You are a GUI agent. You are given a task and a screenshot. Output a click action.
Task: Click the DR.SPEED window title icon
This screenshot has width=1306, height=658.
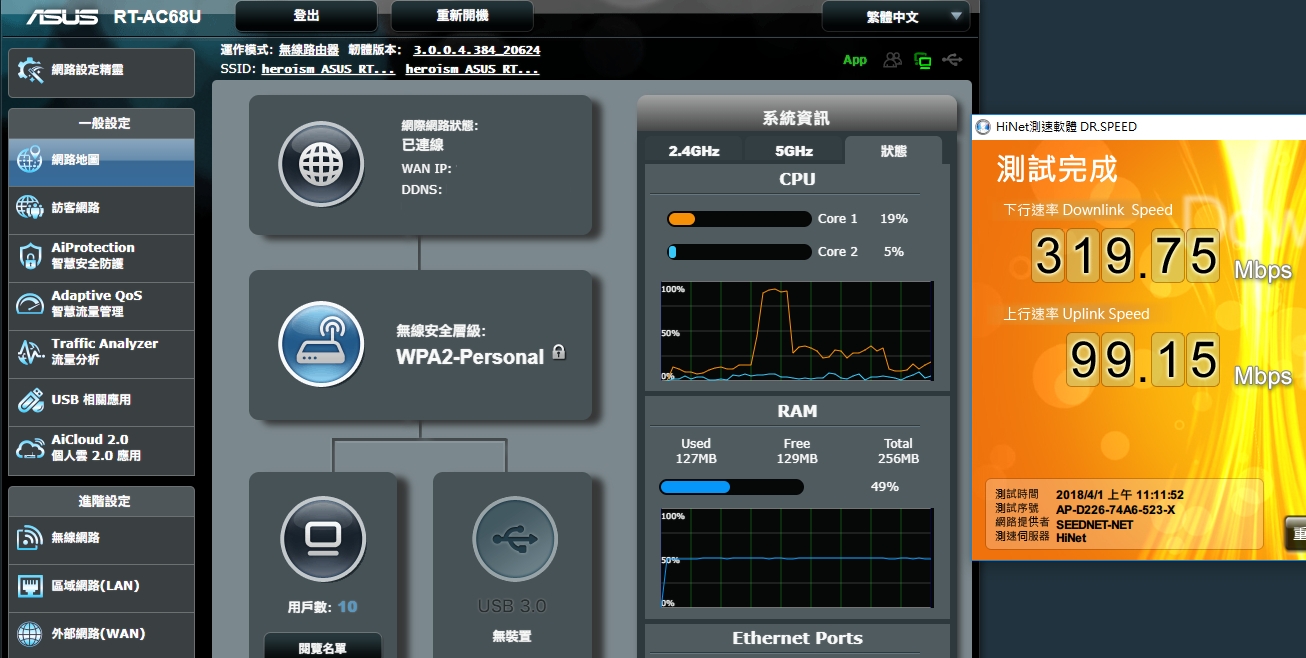[984, 127]
